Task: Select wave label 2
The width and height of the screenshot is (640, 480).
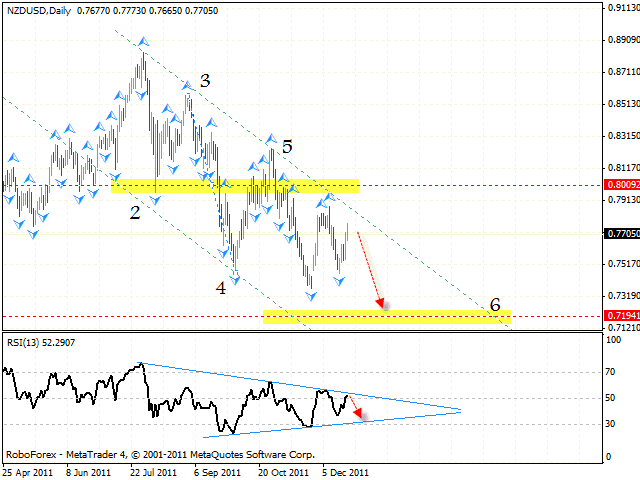Action: 132,211
